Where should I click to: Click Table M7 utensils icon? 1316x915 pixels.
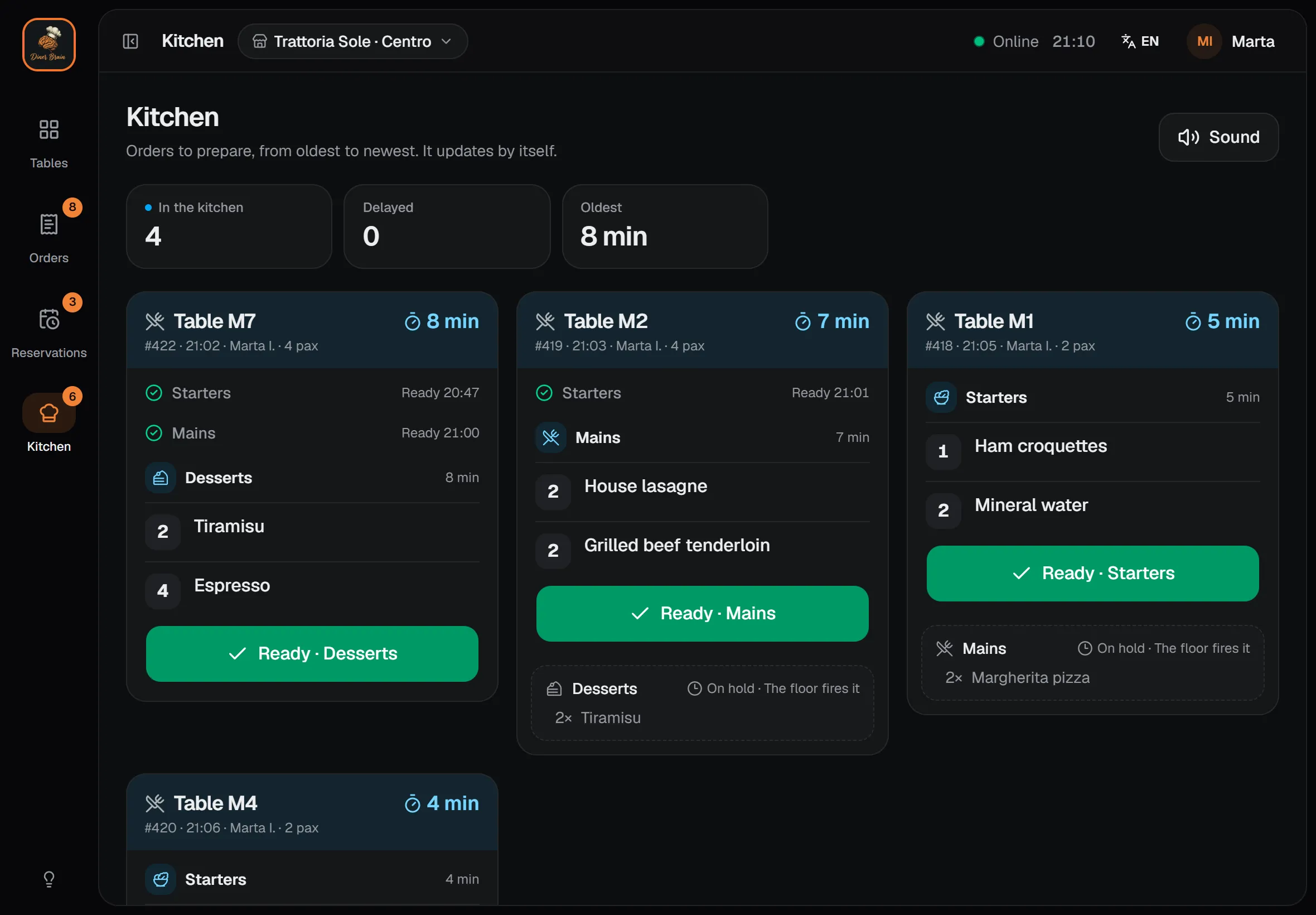[x=154, y=321]
